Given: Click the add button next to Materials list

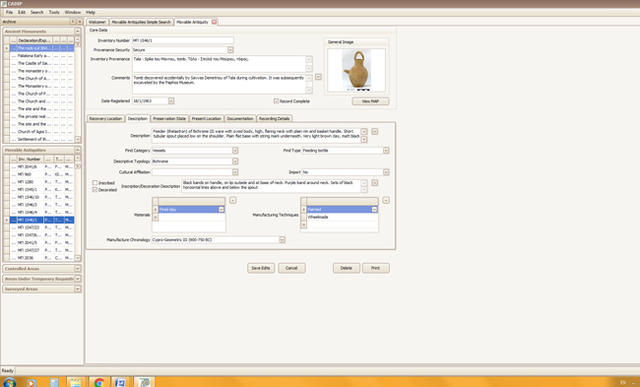Looking at the screenshot, I should pos(233,200).
